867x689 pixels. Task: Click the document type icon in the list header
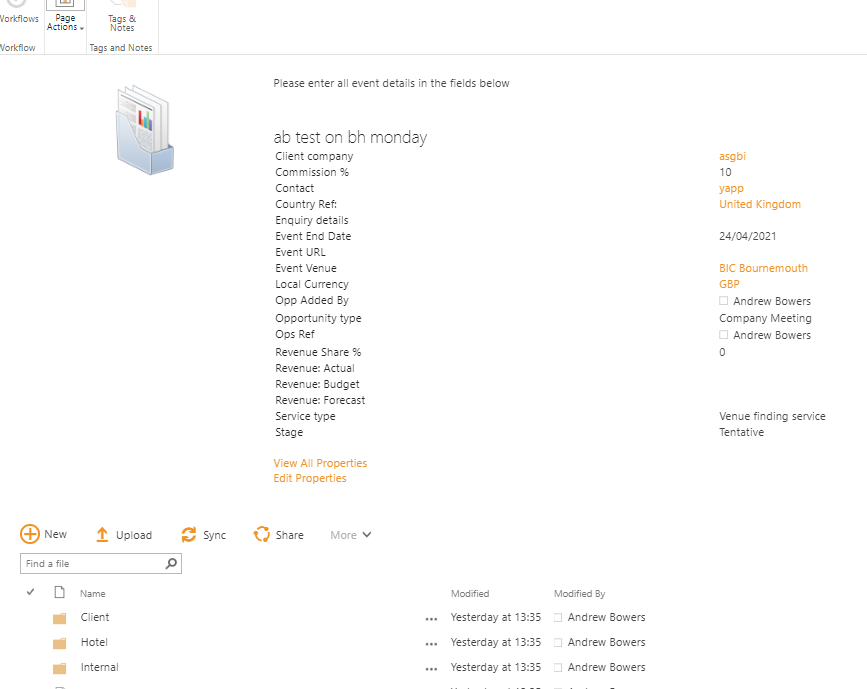(58, 592)
